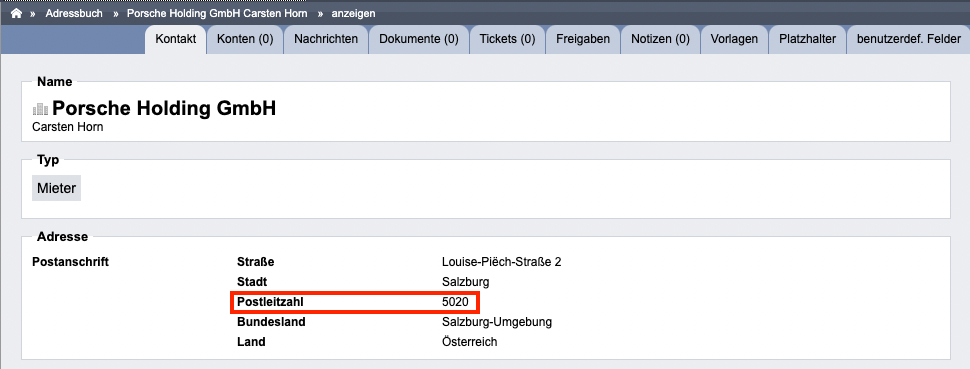
Task: Click the Stadt field label
Action: (252, 282)
